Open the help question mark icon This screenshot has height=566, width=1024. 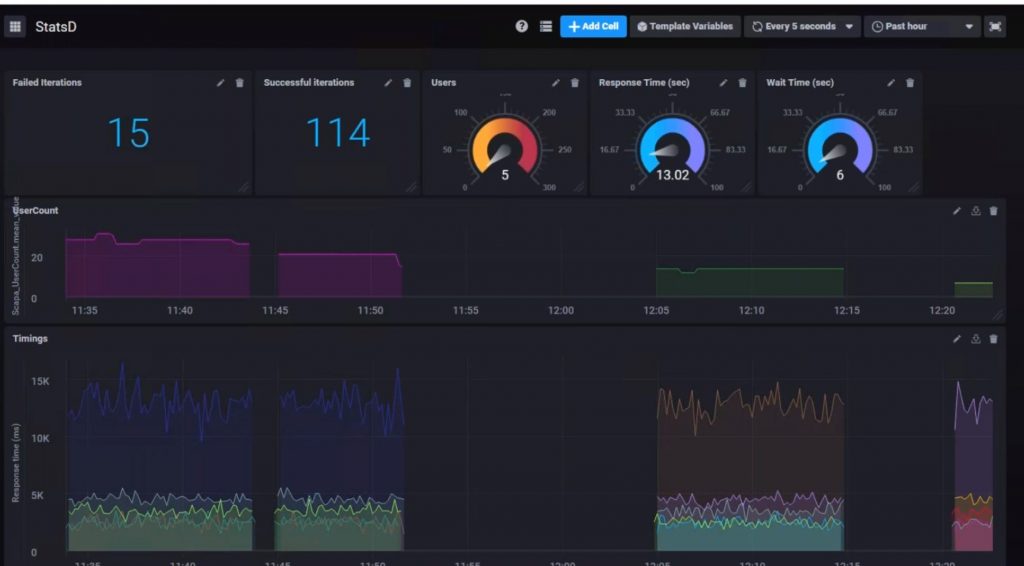(521, 26)
